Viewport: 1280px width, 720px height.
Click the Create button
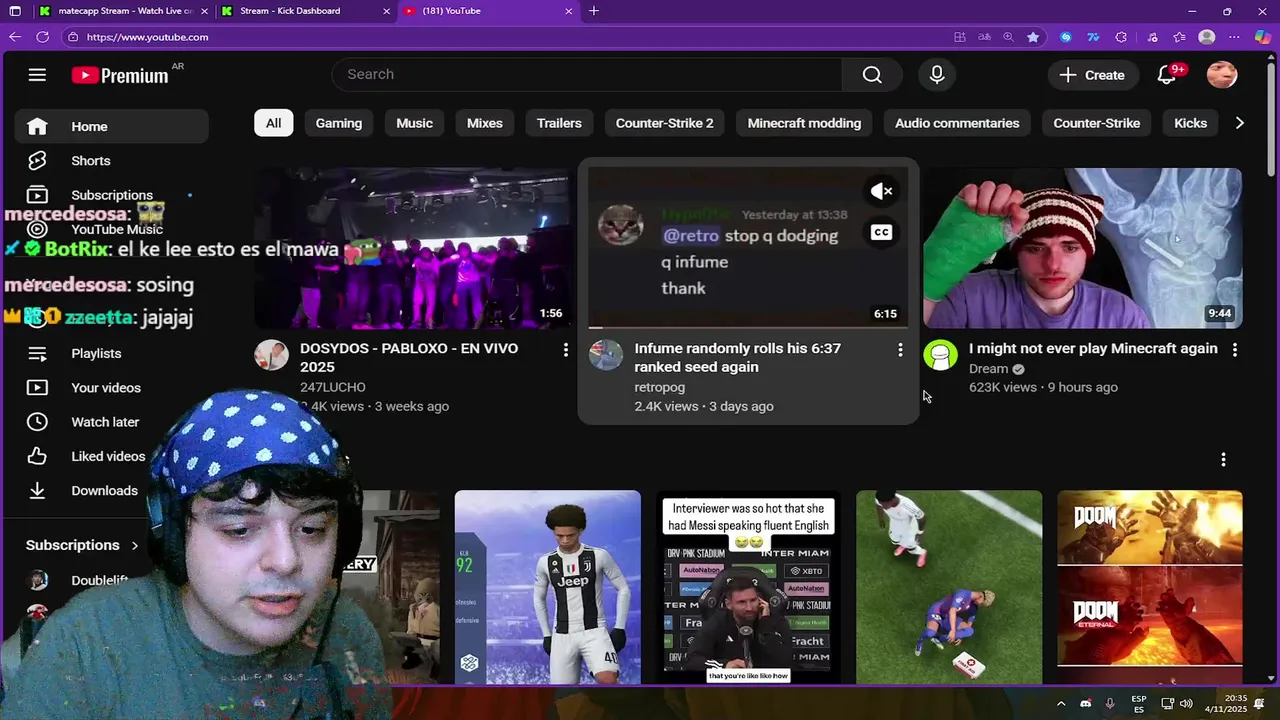1092,75
